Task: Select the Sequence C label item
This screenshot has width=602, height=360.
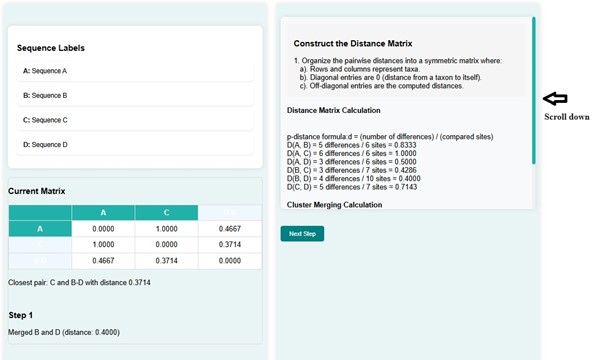Action: [x=135, y=120]
